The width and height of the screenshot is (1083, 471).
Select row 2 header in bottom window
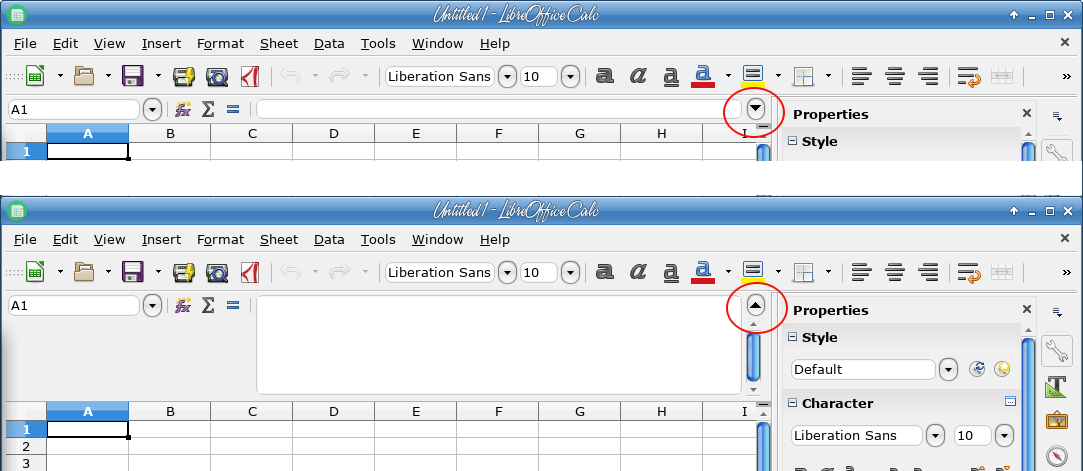click(x=26, y=446)
